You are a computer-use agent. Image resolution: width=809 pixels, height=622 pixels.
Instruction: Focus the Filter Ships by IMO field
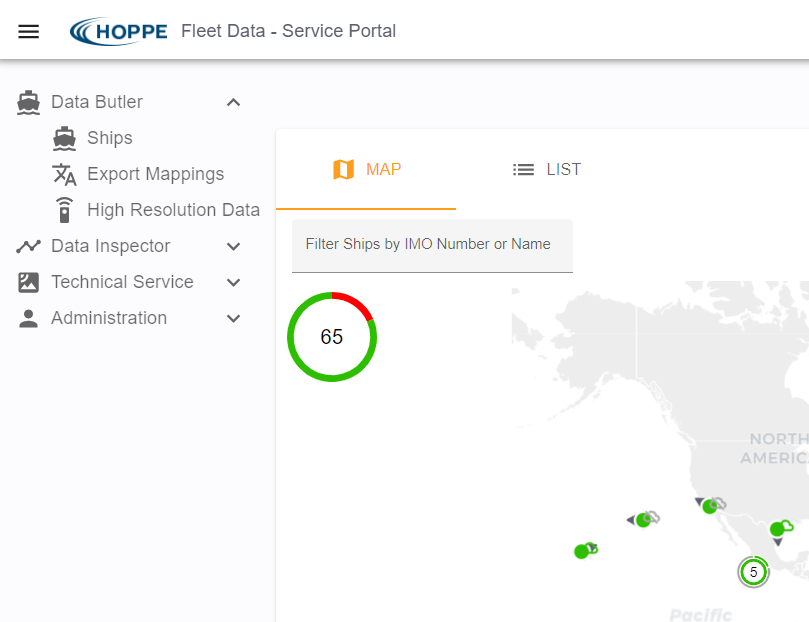(432, 245)
